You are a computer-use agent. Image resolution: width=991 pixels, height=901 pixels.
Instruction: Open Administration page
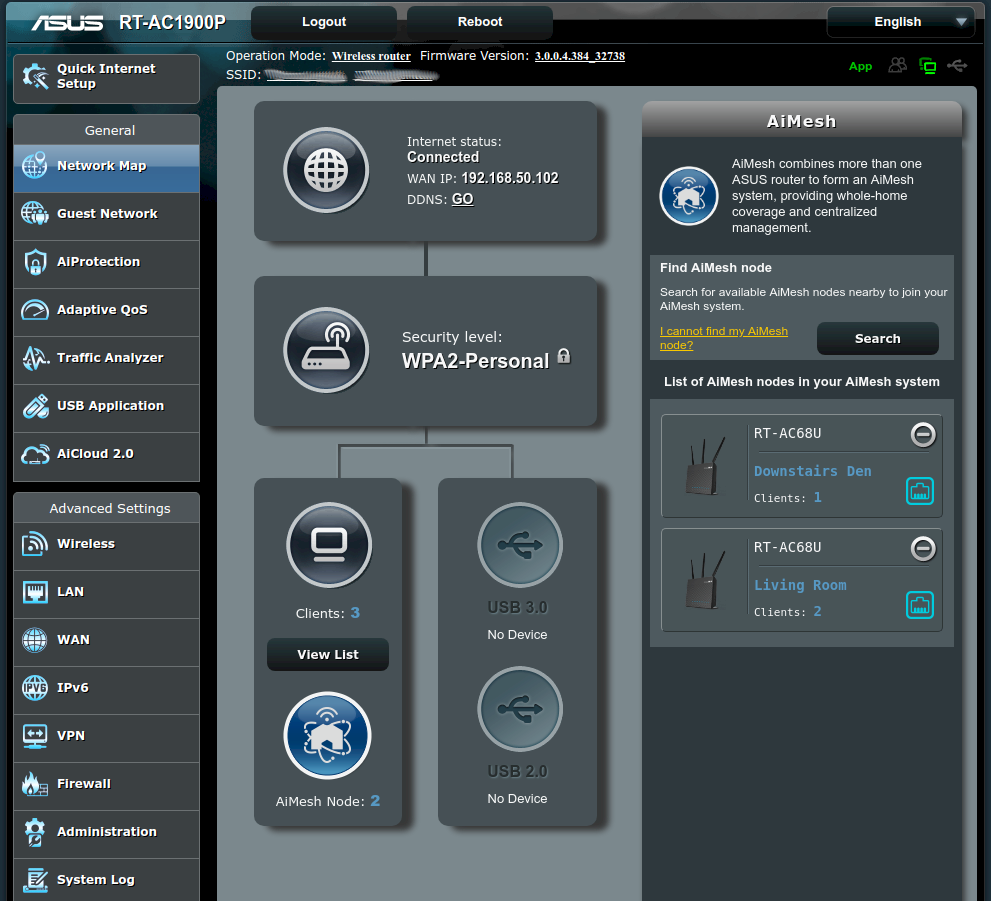coord(106,834)
